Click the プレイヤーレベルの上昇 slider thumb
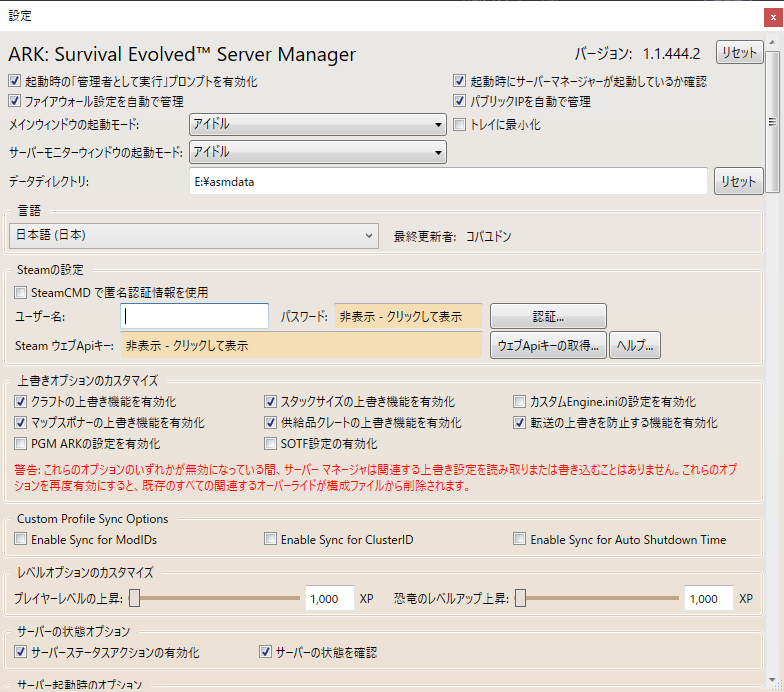The height and width of the screenshot is (692, 784). 134,598
